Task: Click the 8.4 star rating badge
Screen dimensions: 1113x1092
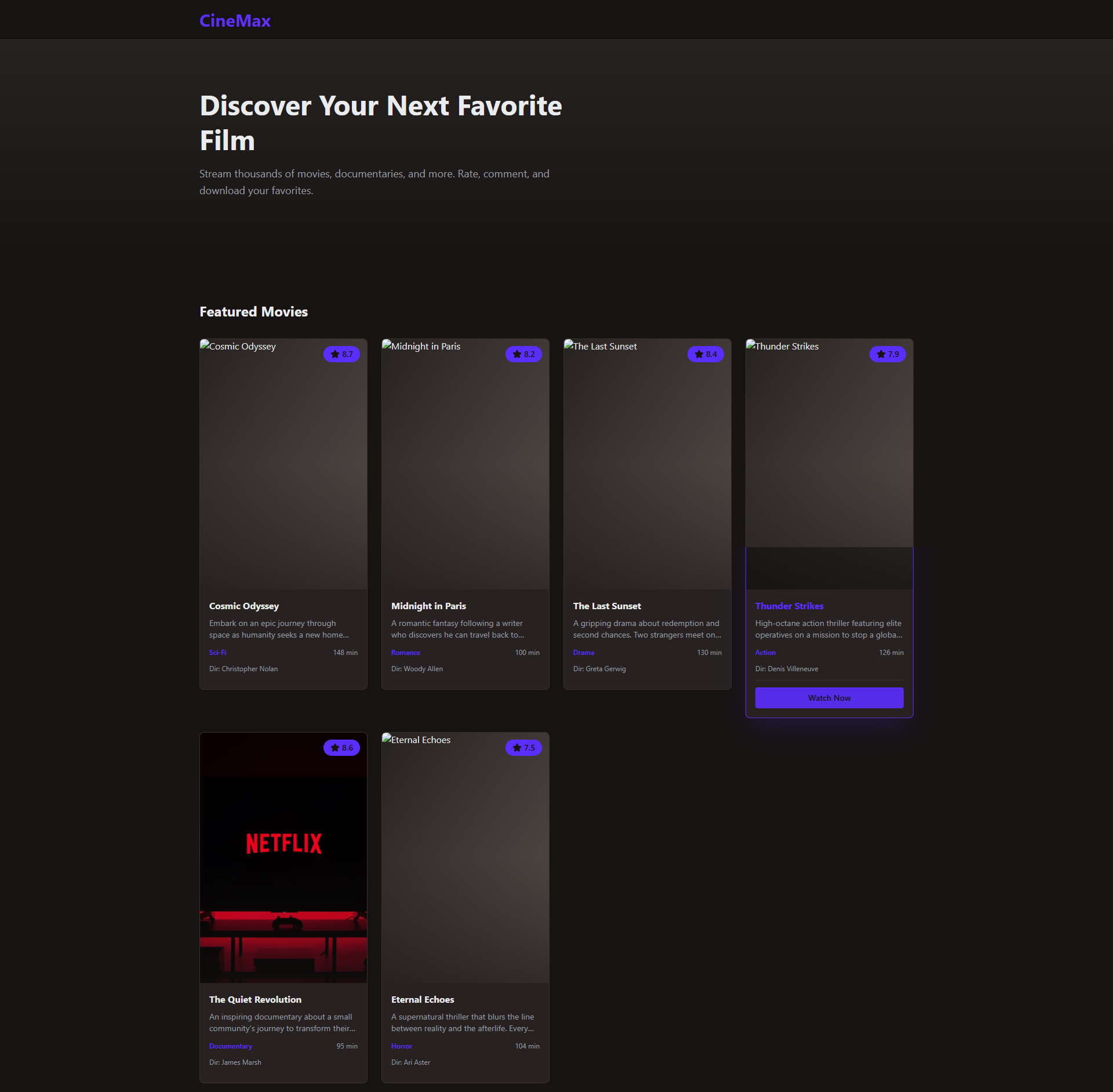Action: 705,354
